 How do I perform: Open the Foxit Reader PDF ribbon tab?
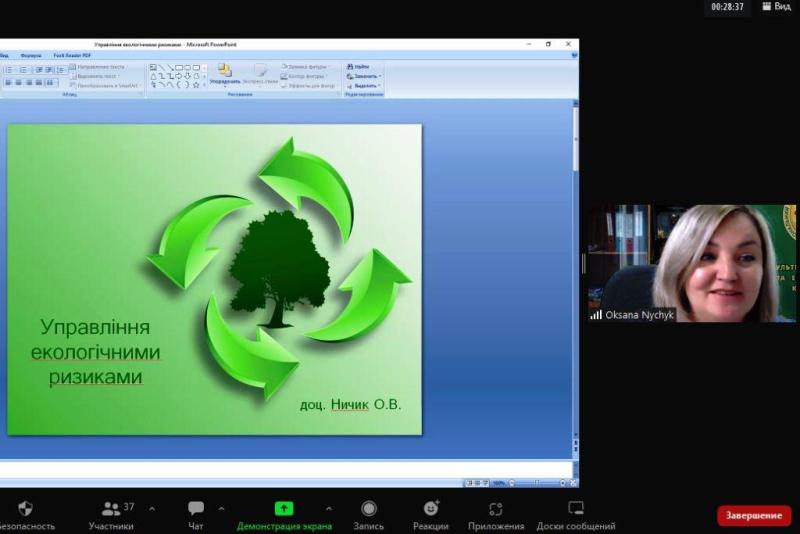point(72,56)
